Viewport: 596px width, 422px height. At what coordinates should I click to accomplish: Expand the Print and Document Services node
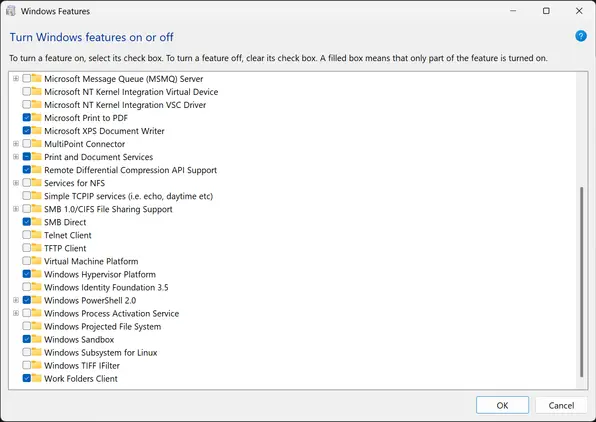pyautogui.click(x=16, y=157)
